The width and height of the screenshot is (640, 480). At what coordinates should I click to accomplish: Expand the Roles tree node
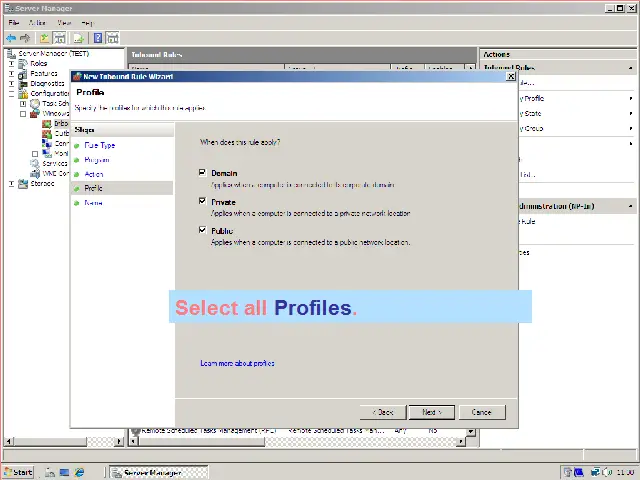point(11,64)
